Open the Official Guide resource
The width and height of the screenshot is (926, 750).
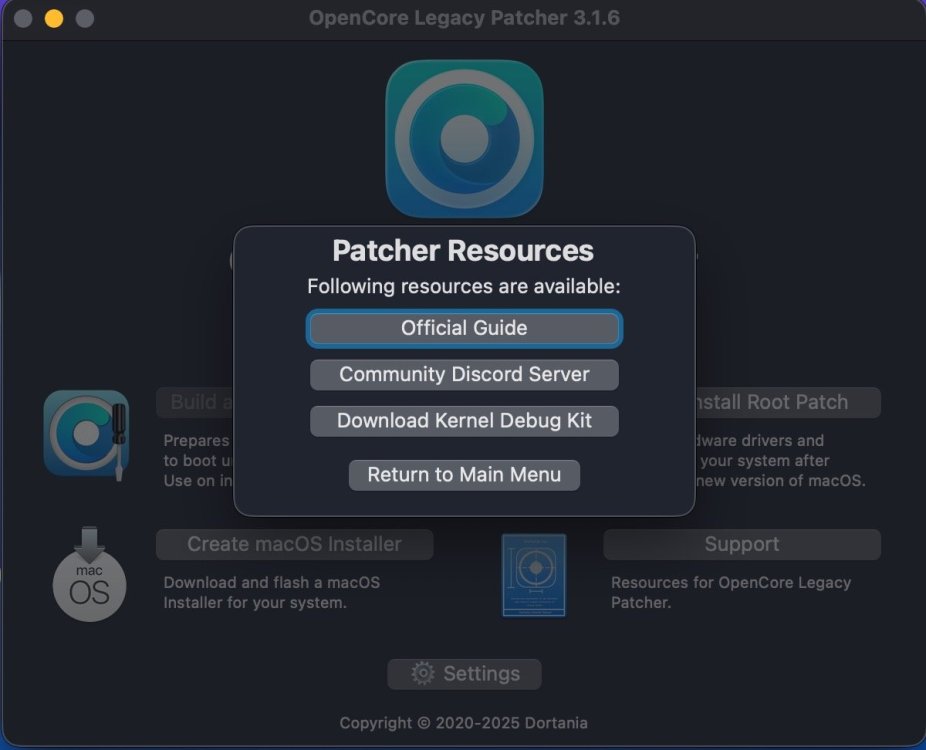click(x=464, y=328)
